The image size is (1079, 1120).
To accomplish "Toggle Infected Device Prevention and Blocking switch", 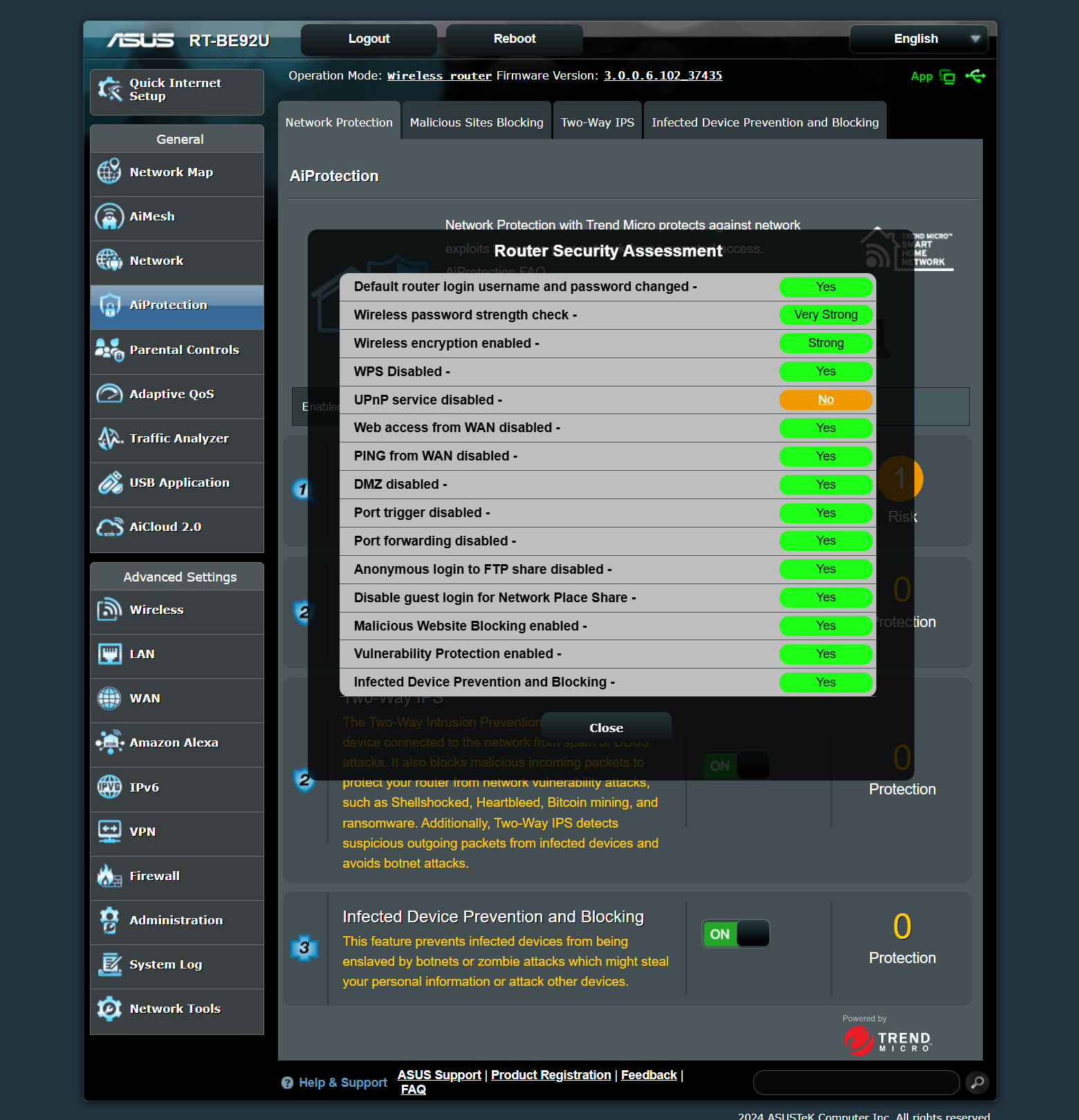I will [736, 934].
